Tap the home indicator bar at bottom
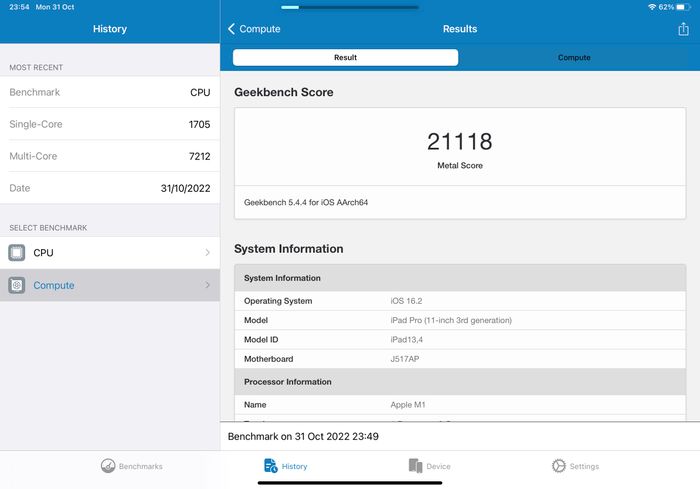The width and height of the screenshot is (700, 489). (x=350, y=483)
